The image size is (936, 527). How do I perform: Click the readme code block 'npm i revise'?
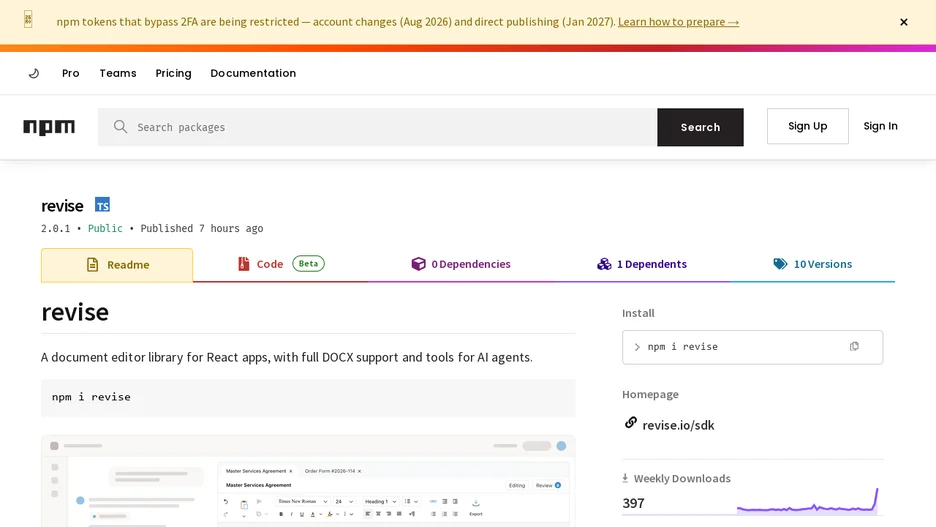[308, 397]
